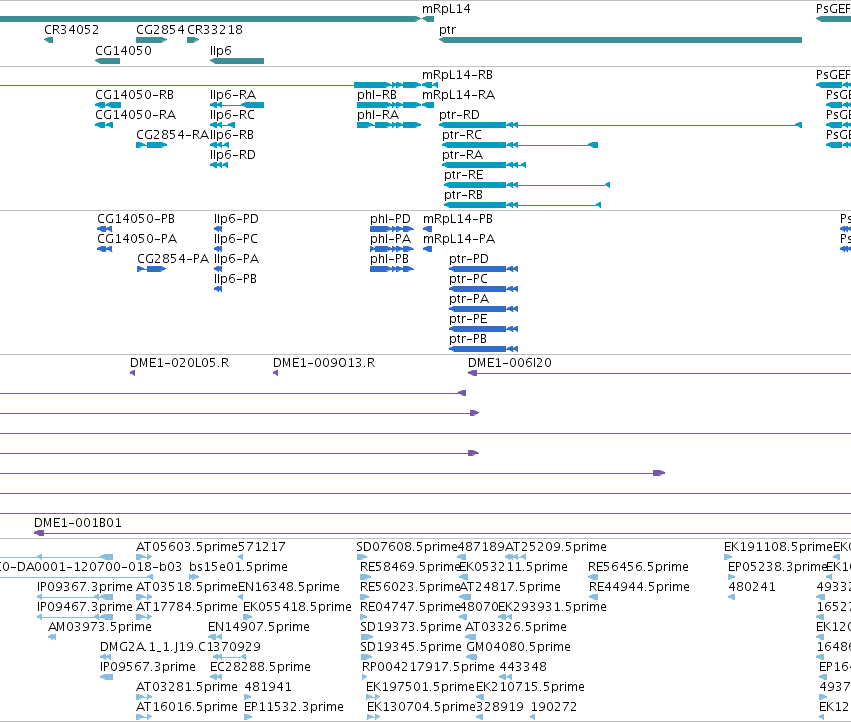Select the EC28288.5prime EST label
This screenshot has width=851, height=722.
pos(261,668)
